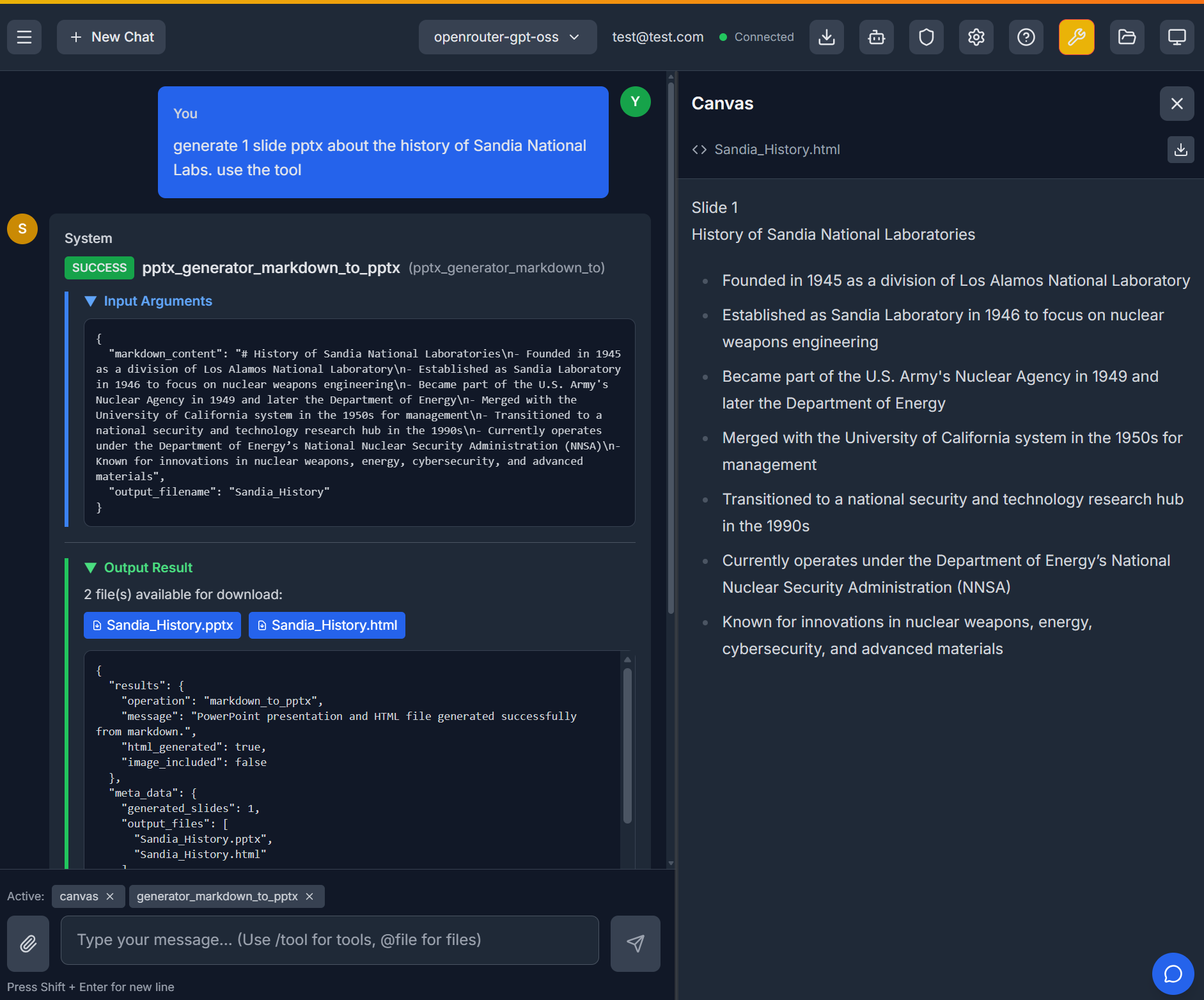Close the Canvas panel

[1177, 104]
